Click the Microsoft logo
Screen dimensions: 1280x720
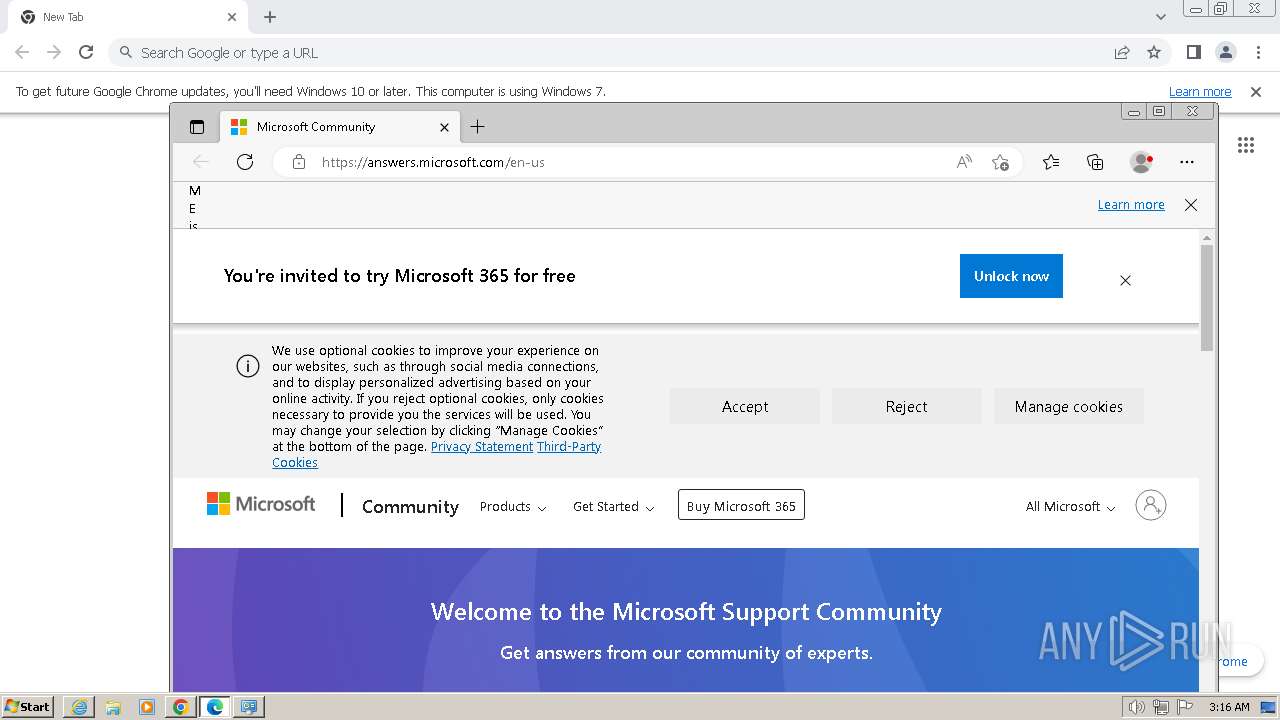coord(261,504)
